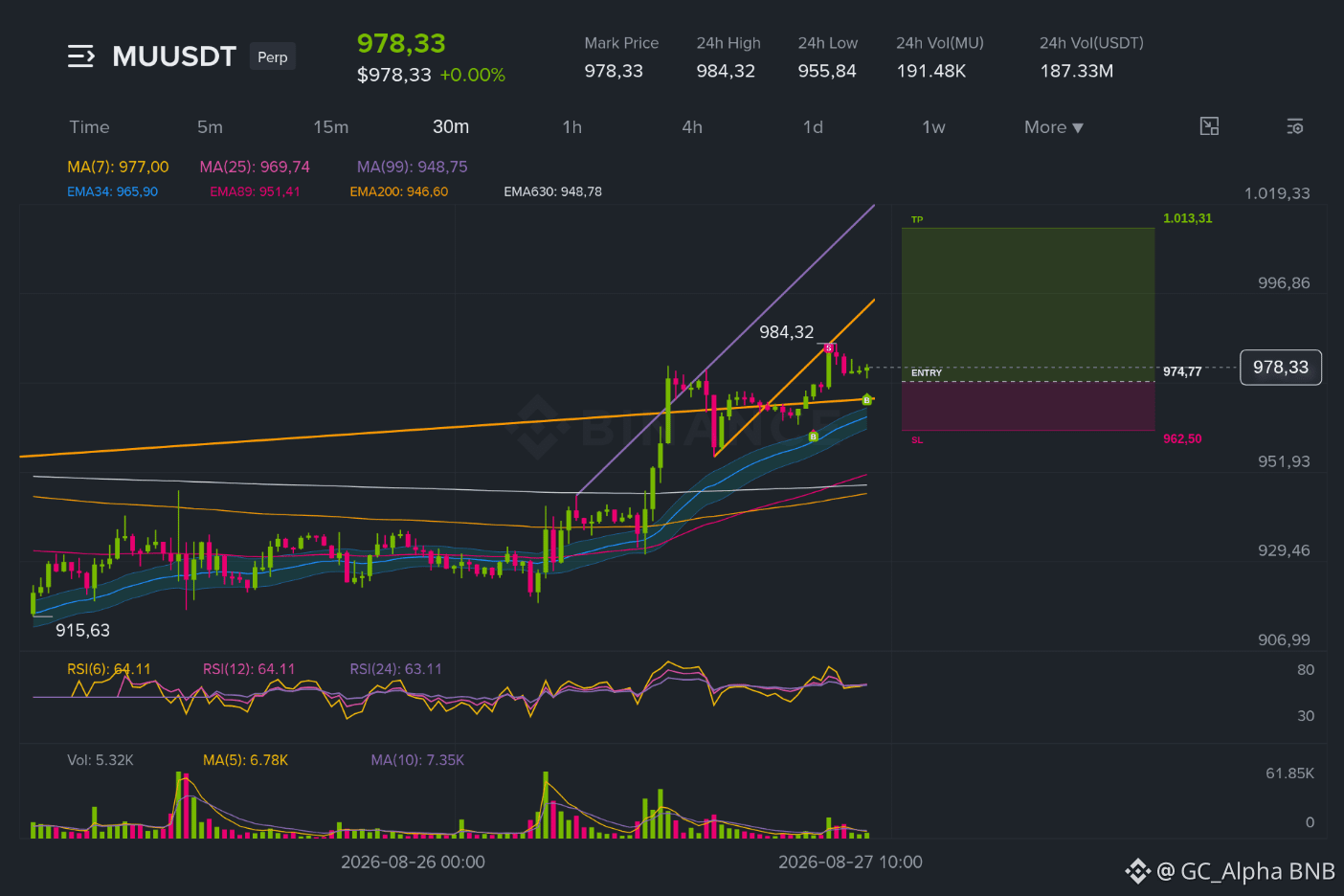Tap the B buy marker on the orange line

tap(867, 399)
